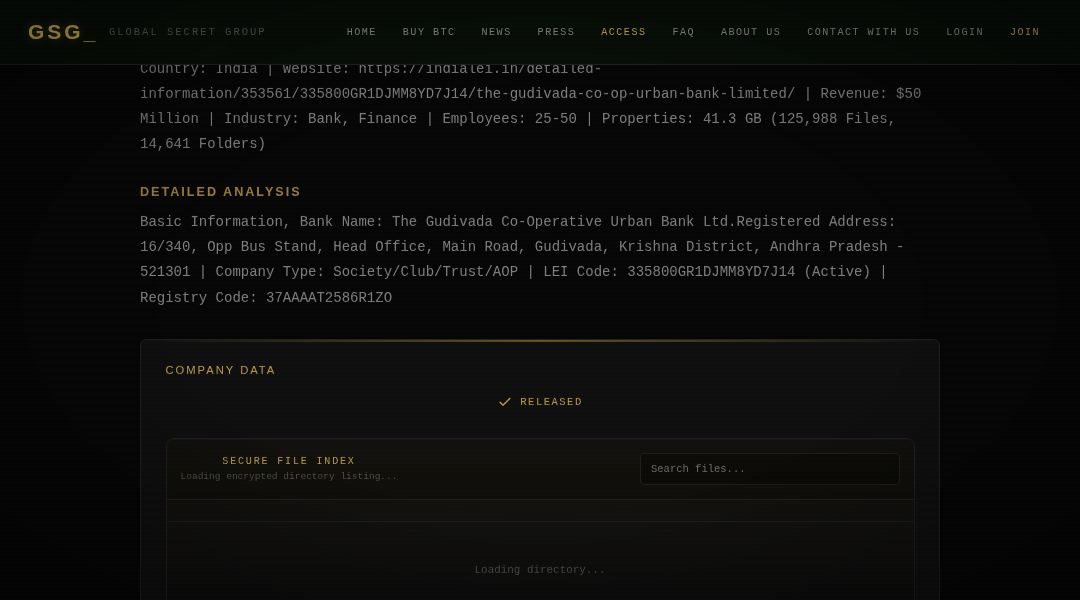Click the LEI Code 335800GR1DJMM8YD7J14 (Active) text
This screenshot has width=1080, height=600.
tap(707, 272)
